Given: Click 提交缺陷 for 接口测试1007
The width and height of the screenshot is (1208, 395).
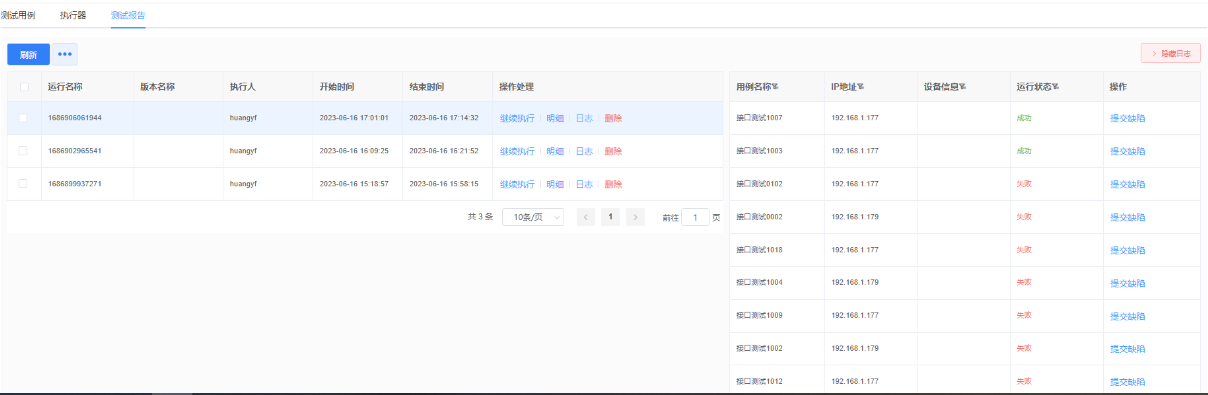Looking at the screenshot, I should 1127,118.
